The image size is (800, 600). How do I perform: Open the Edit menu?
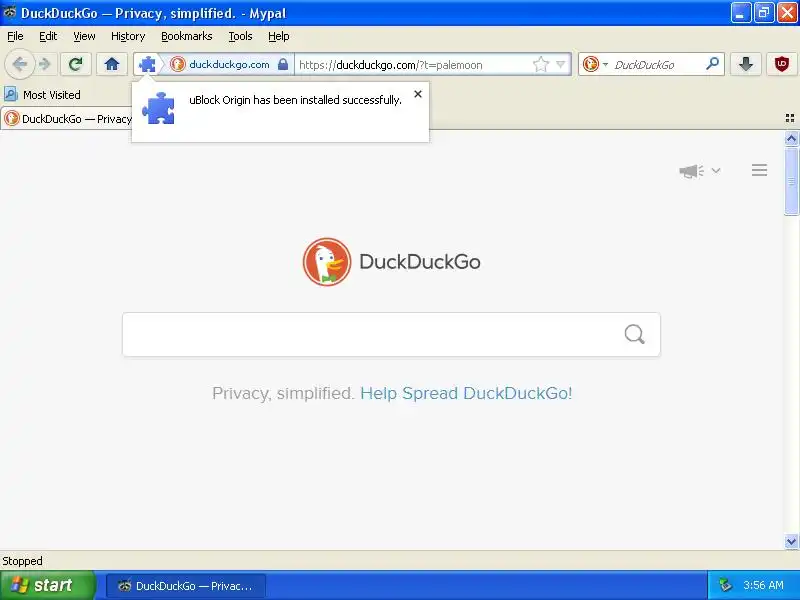coord(48,36)
